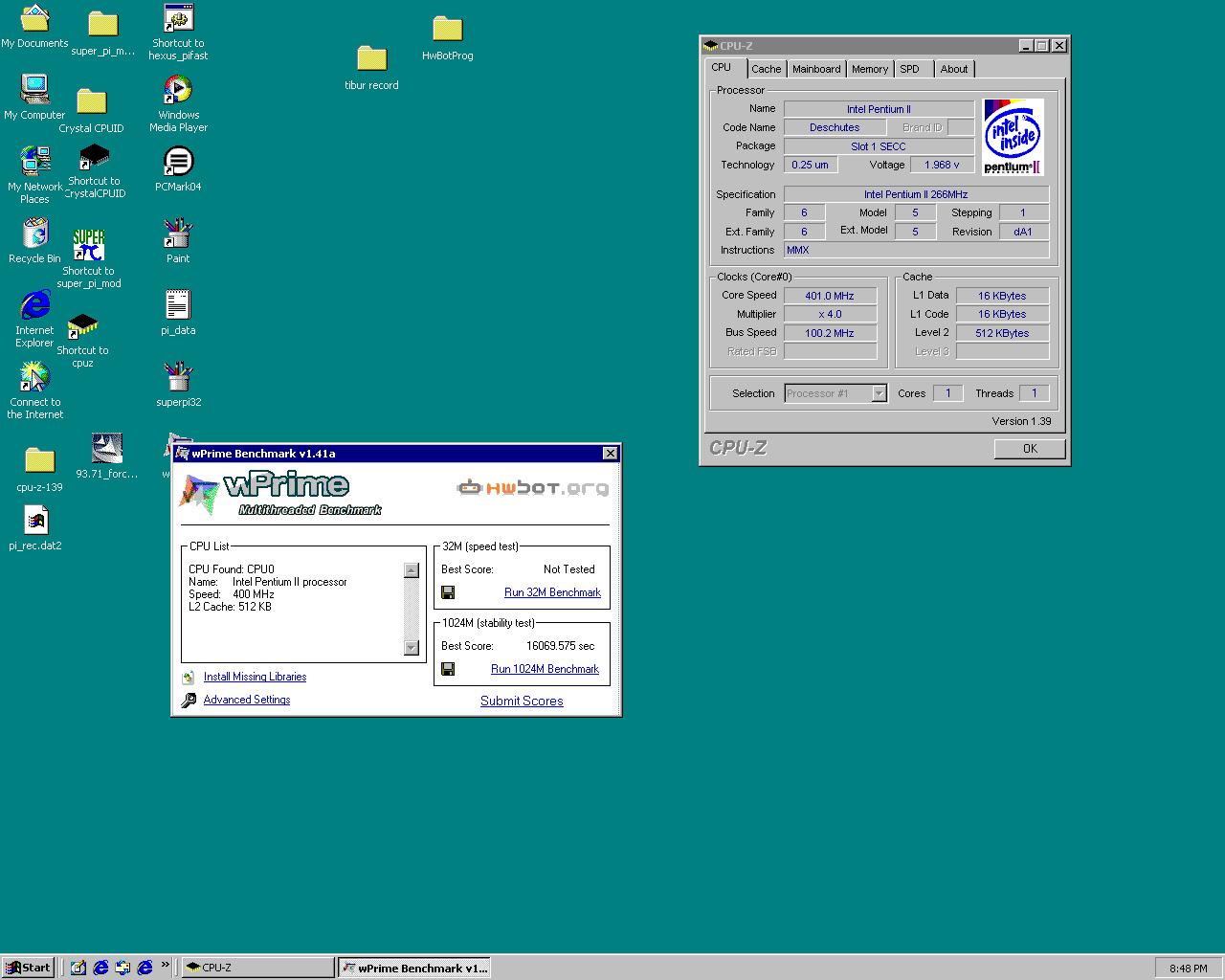
Task: Click Install Missing Libraries link
Action: click(x=255, y=677)
